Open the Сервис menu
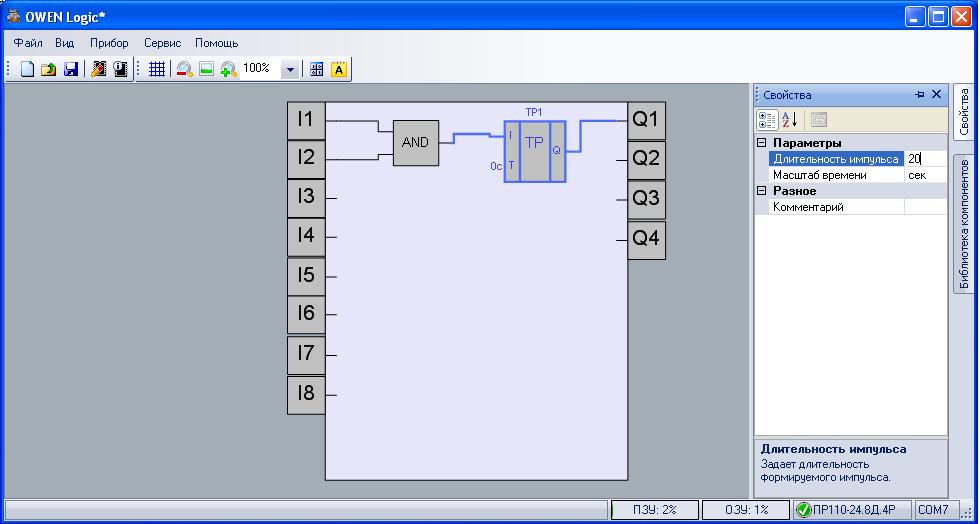 [162, 43]
